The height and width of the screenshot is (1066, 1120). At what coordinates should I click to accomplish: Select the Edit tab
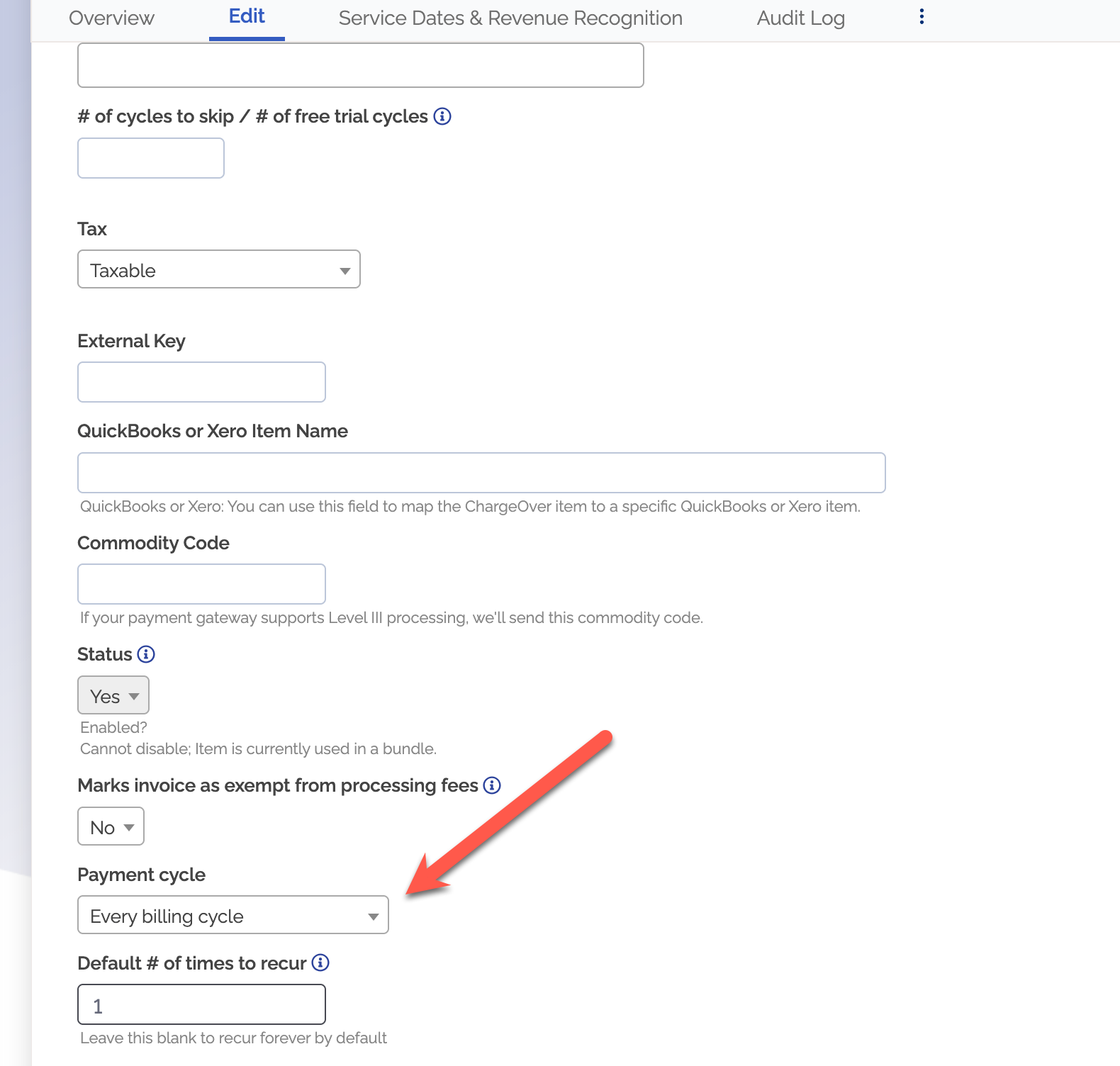[247, 17]
